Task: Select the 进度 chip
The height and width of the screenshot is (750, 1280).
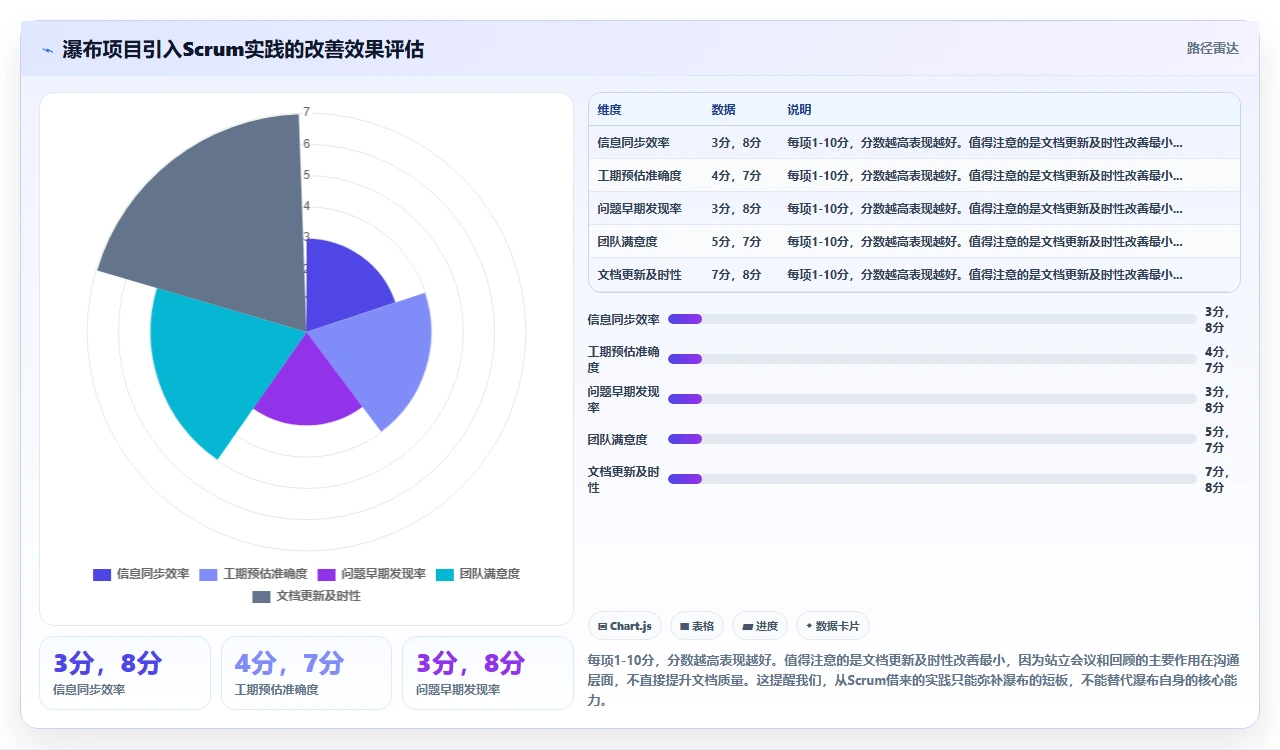Action: [x=760, y=626]
